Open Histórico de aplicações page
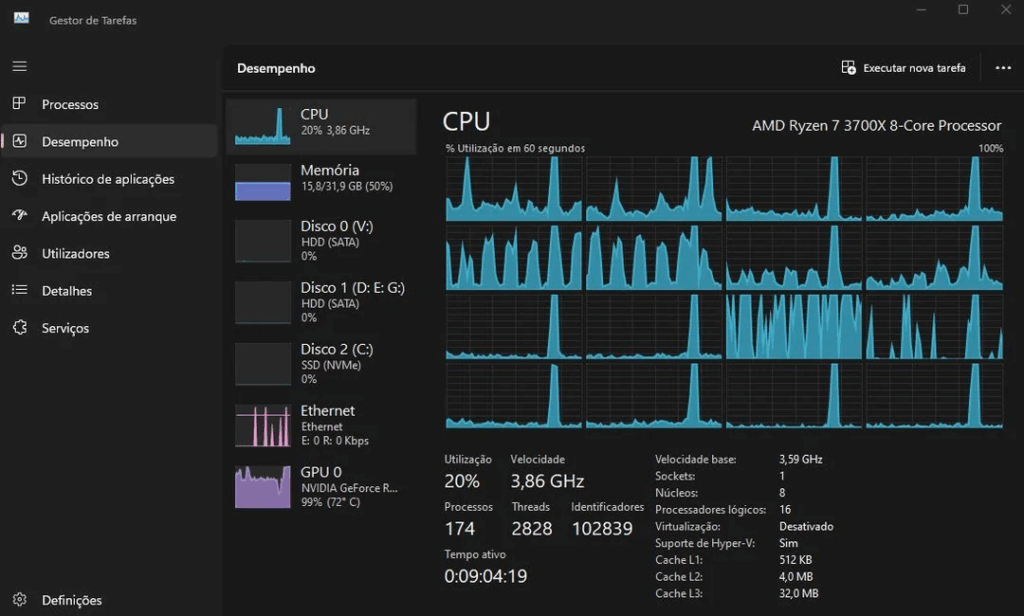This screenshot has width=1024, height=616. (x=108, y=178)
